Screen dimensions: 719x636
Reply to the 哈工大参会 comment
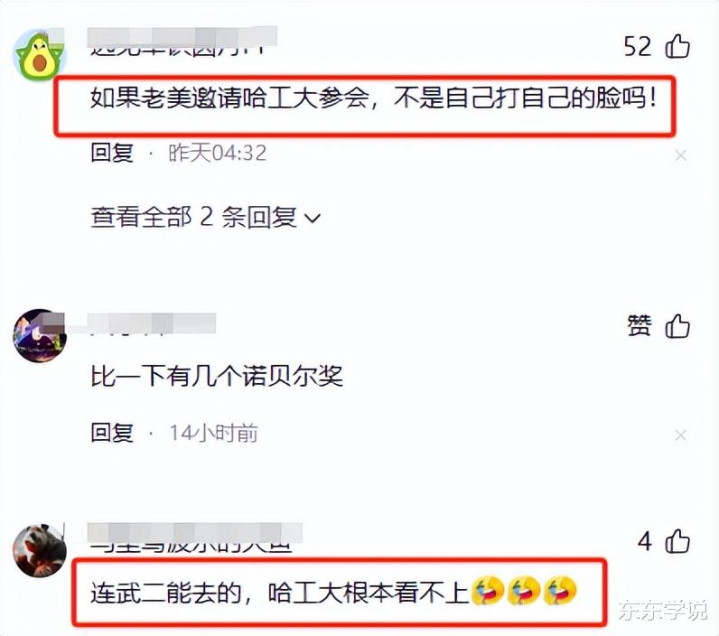pos(112,153)
